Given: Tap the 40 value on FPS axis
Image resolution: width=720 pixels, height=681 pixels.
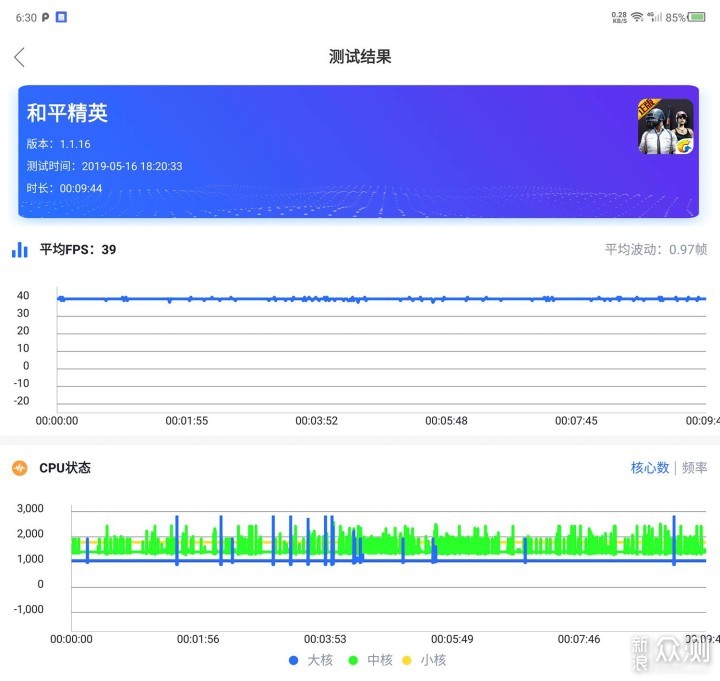Looking at the screenshot, I should [x=23, y=295].
